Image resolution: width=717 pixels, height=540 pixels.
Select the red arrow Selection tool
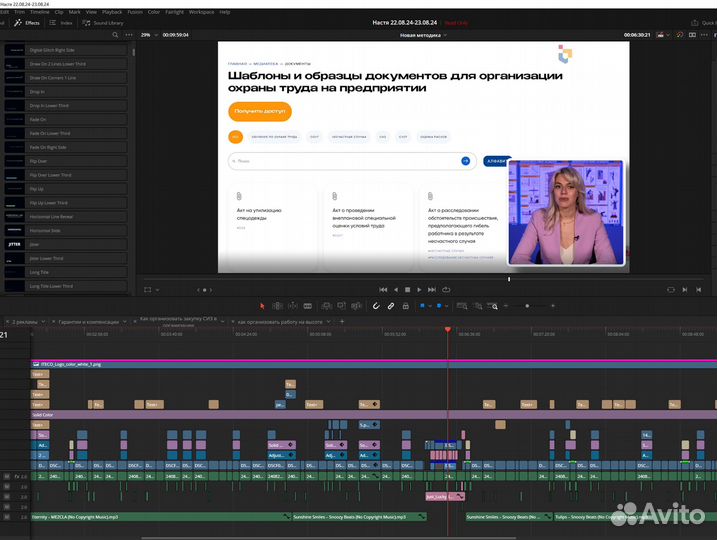262,305
